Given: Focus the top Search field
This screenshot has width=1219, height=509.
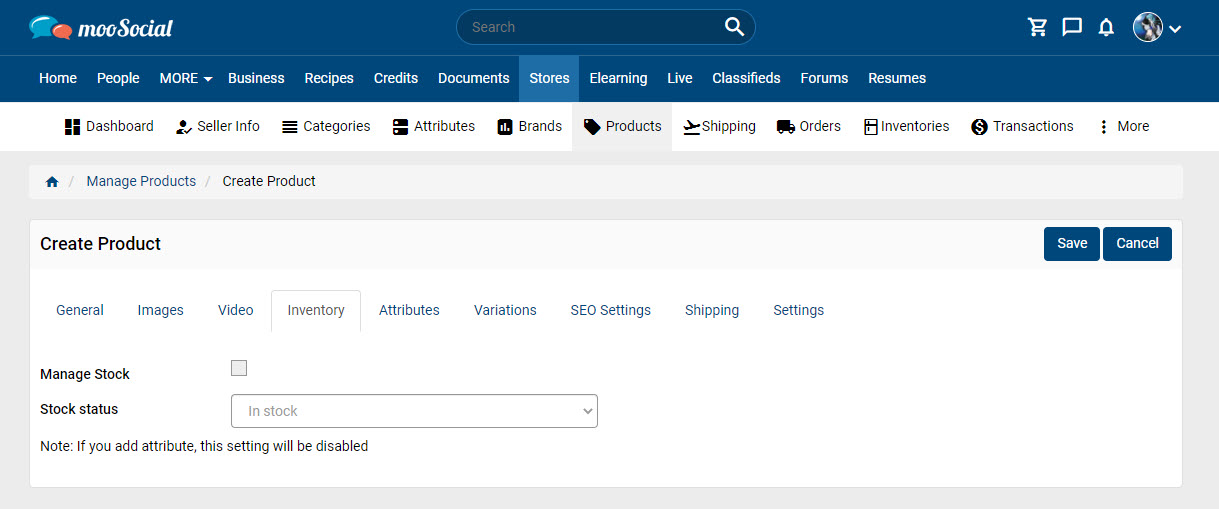Looking at the screenshot, I should click(605, 27).
